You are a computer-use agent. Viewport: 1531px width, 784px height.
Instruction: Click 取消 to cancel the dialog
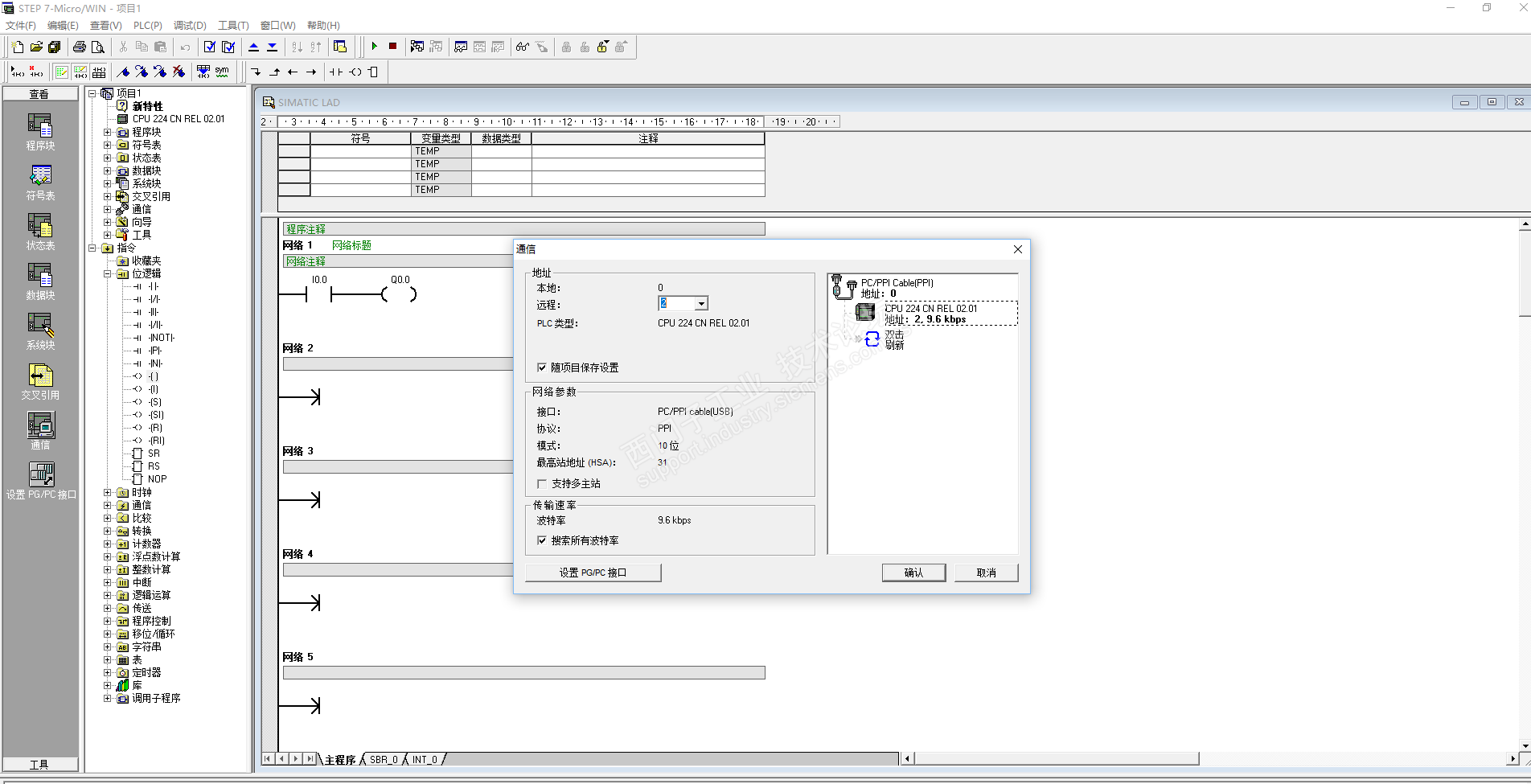coord(987,573)
